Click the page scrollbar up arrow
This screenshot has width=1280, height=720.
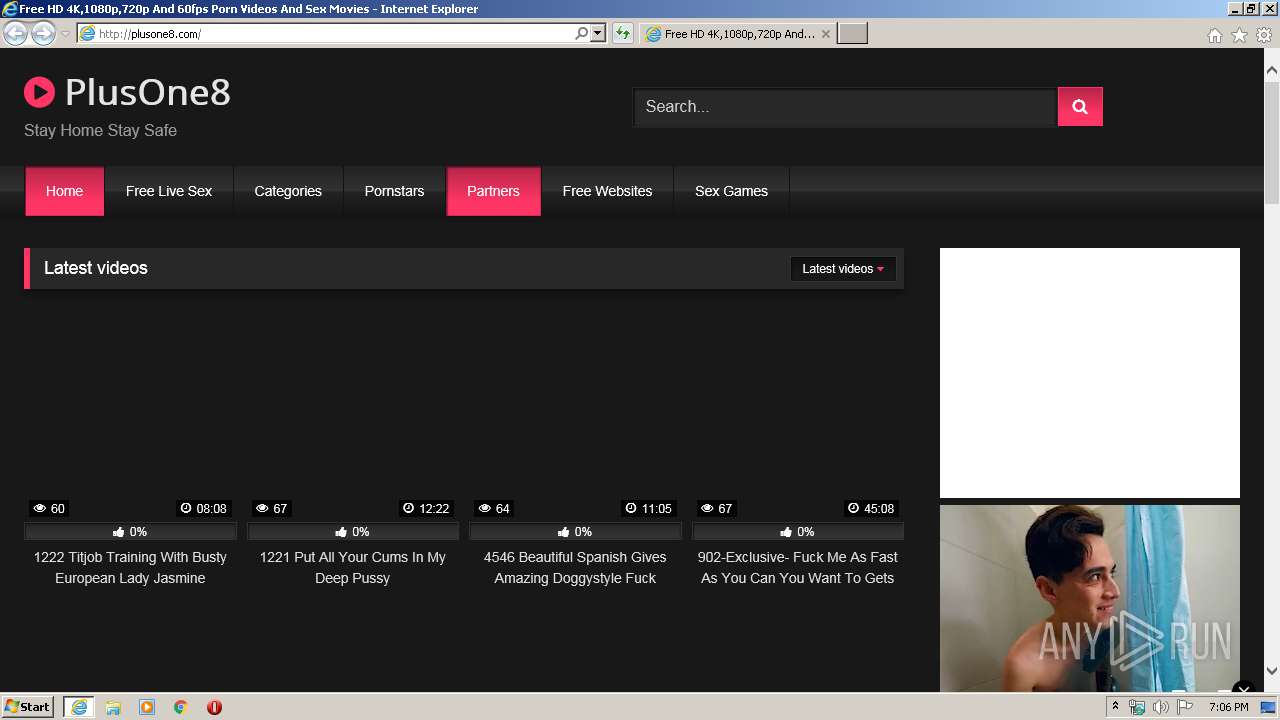click(x=1272, y=71)
